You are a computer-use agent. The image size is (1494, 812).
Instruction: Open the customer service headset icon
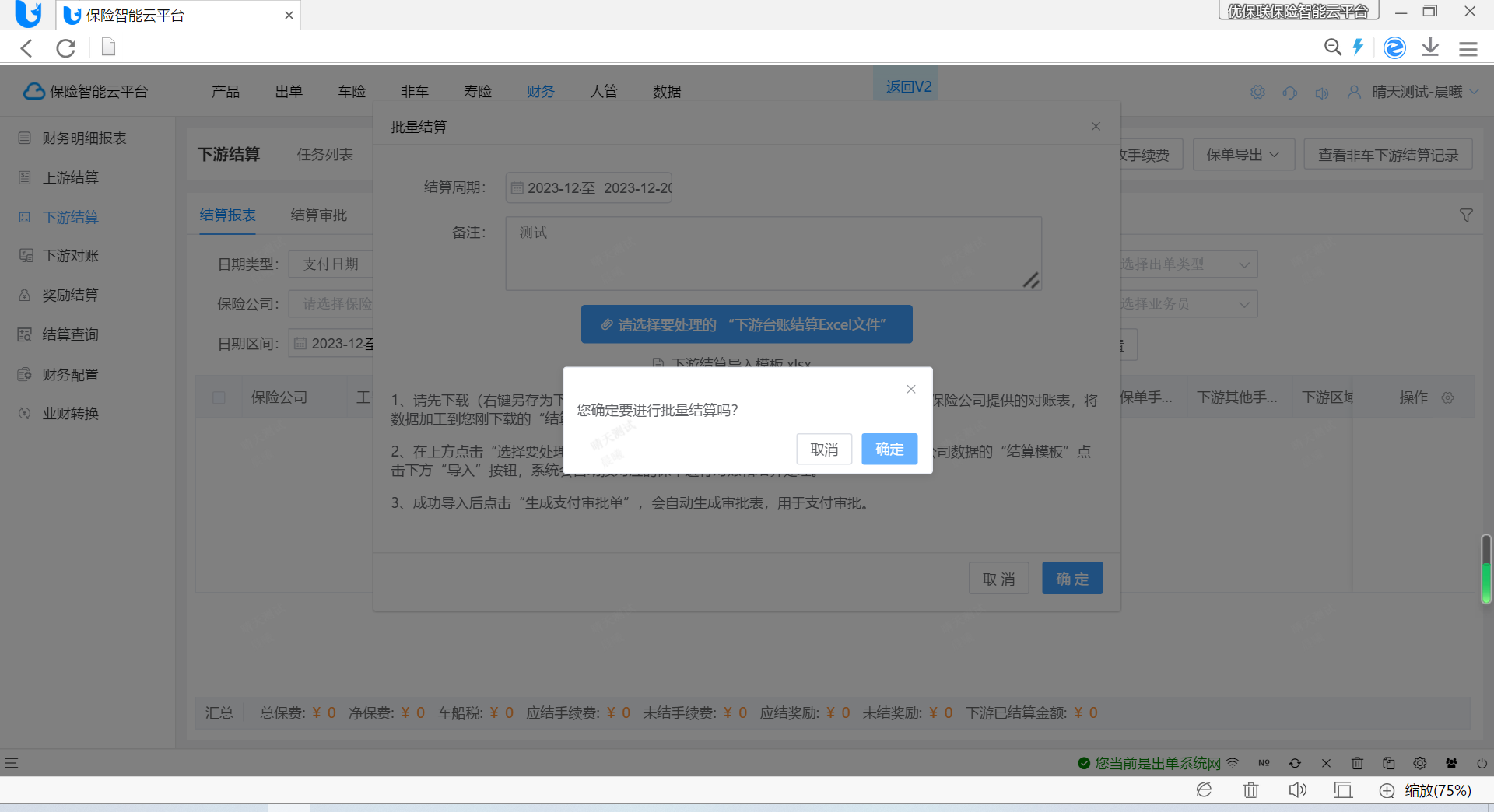(1290, 93)
